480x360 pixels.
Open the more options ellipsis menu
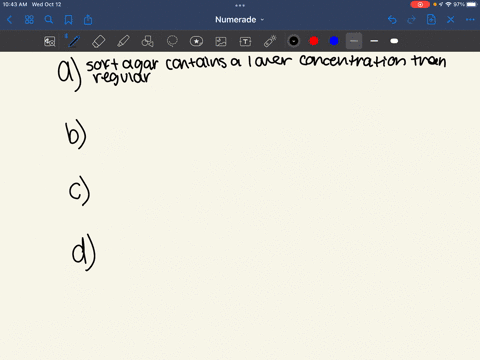pos(470,20)
